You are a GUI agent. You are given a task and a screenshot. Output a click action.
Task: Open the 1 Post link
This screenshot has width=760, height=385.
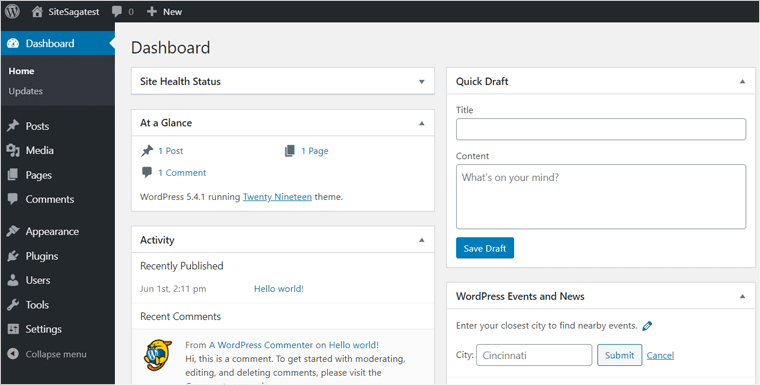[x=171, y=151]
